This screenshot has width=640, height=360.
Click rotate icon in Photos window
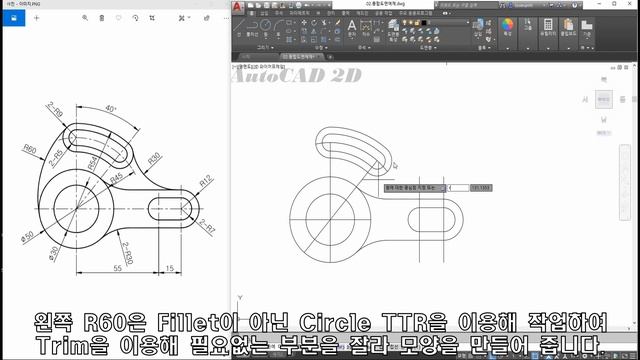136,18
